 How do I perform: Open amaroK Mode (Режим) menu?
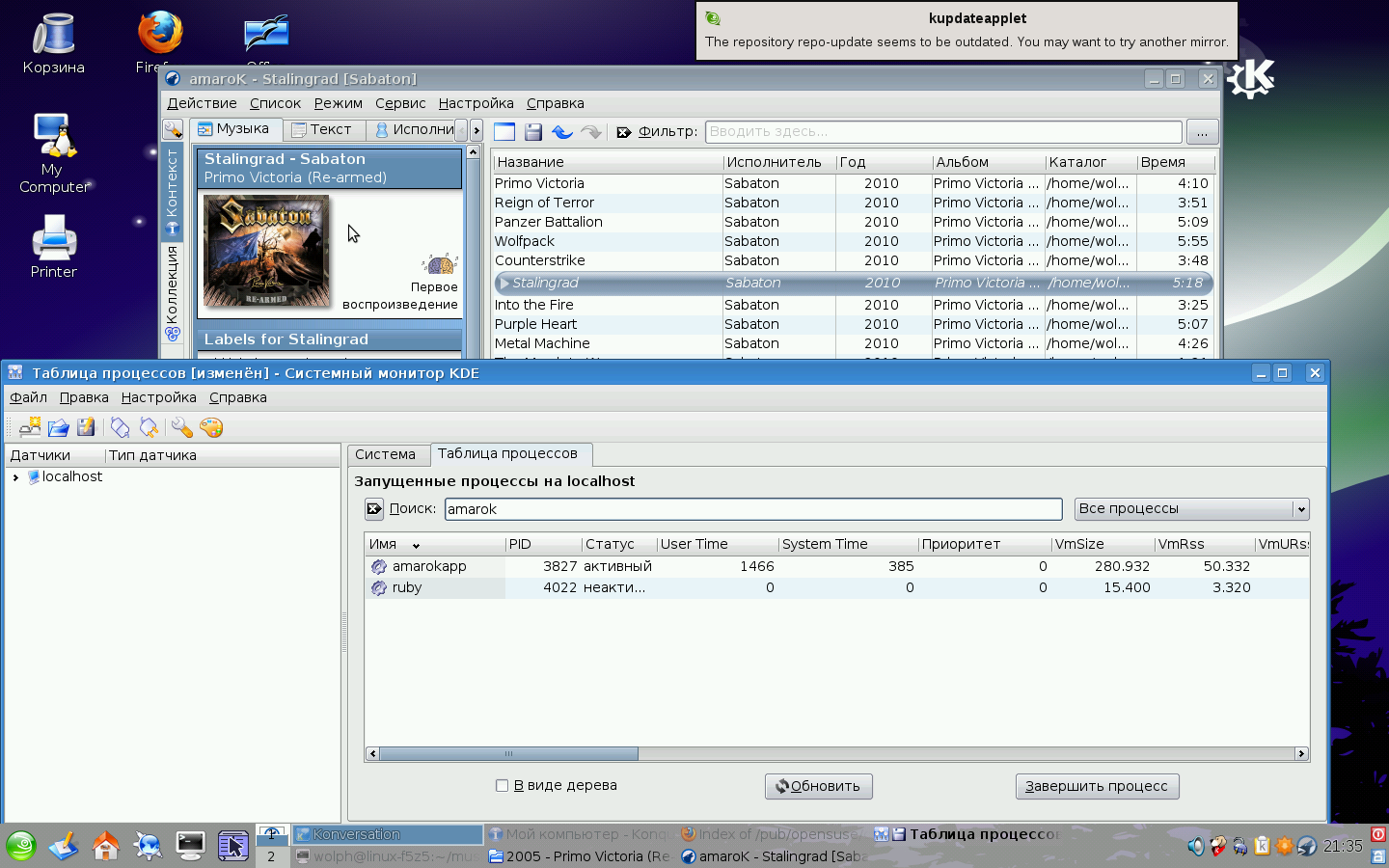point(338,103)
